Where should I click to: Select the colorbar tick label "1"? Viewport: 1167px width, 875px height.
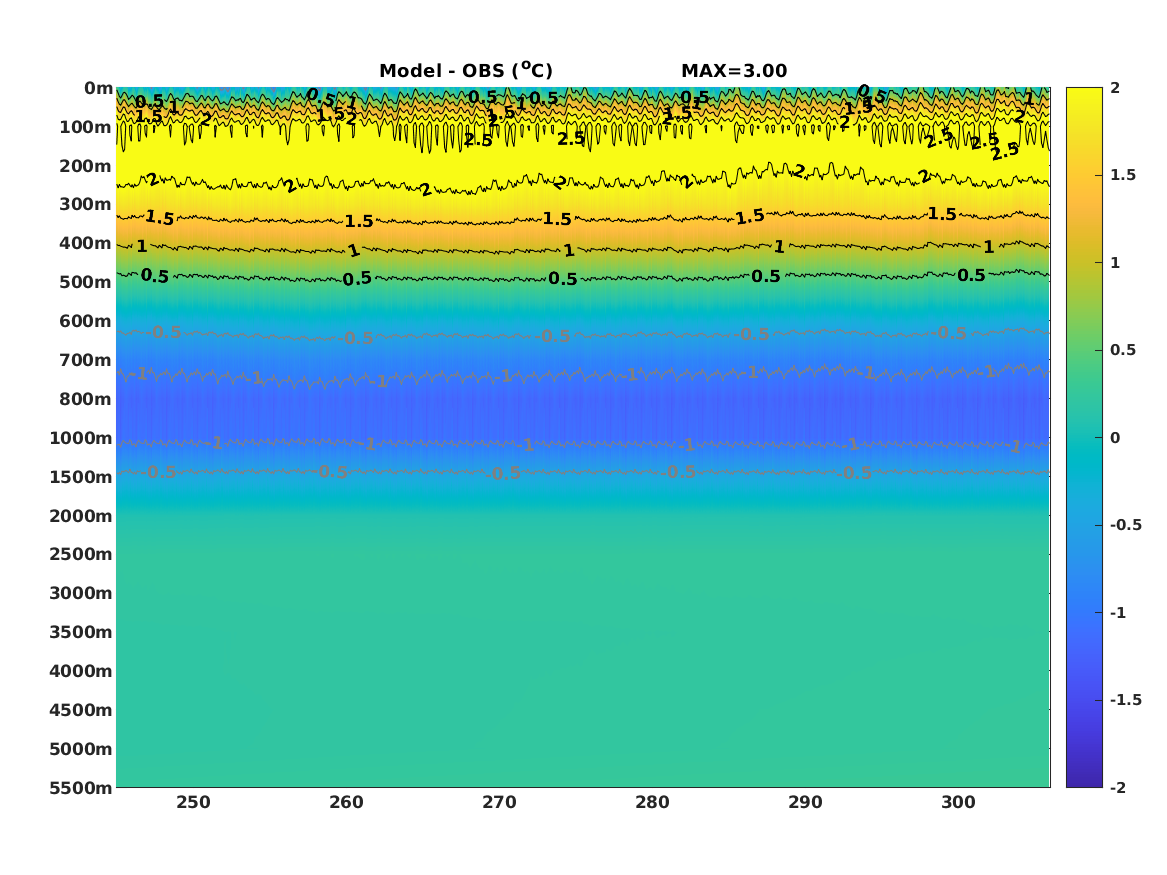coord(1115,263)
